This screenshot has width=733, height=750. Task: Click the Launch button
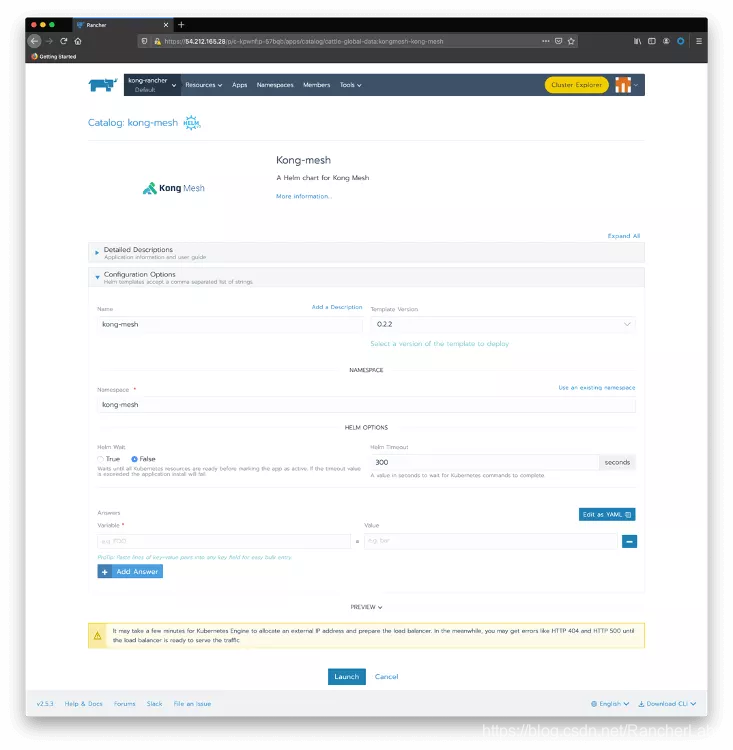click(346, 677)
